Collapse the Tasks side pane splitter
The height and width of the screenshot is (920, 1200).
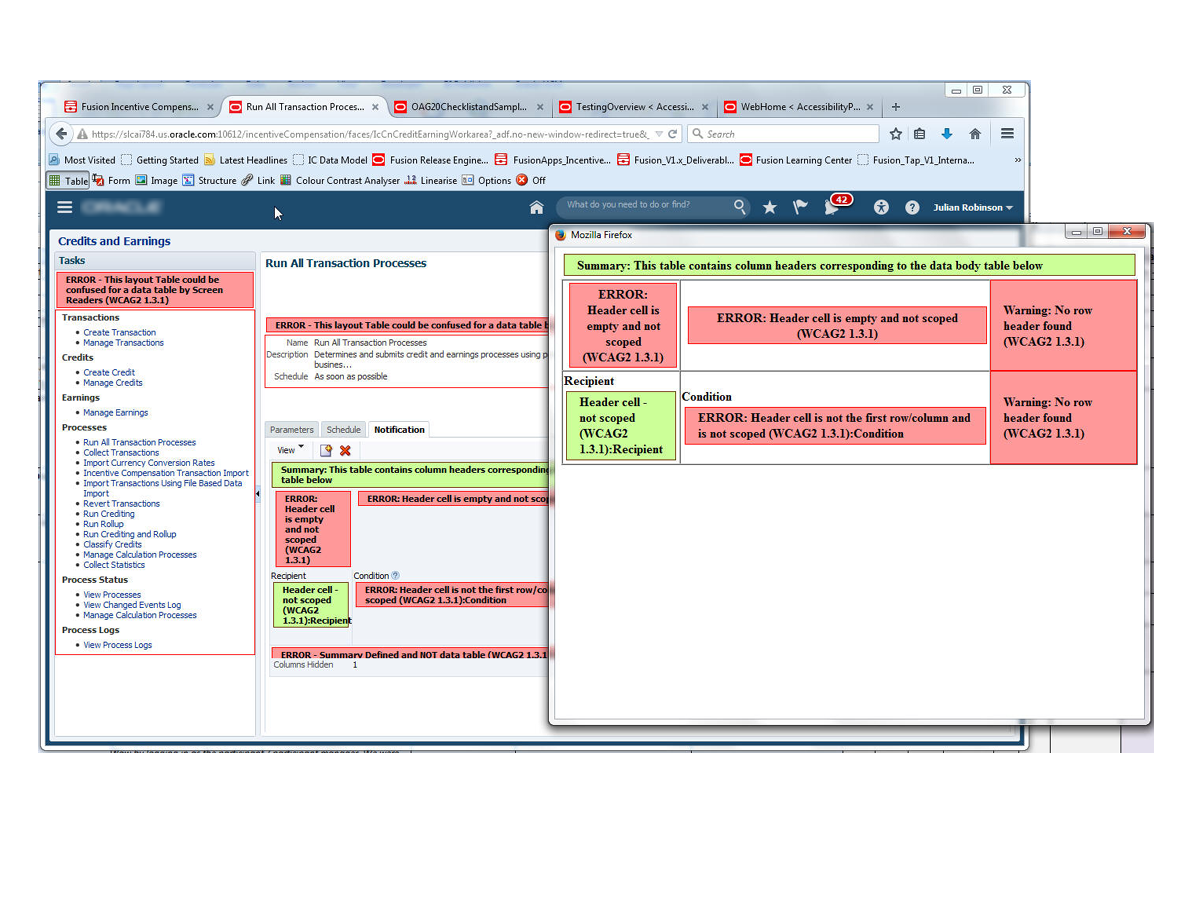click(258, 493)
